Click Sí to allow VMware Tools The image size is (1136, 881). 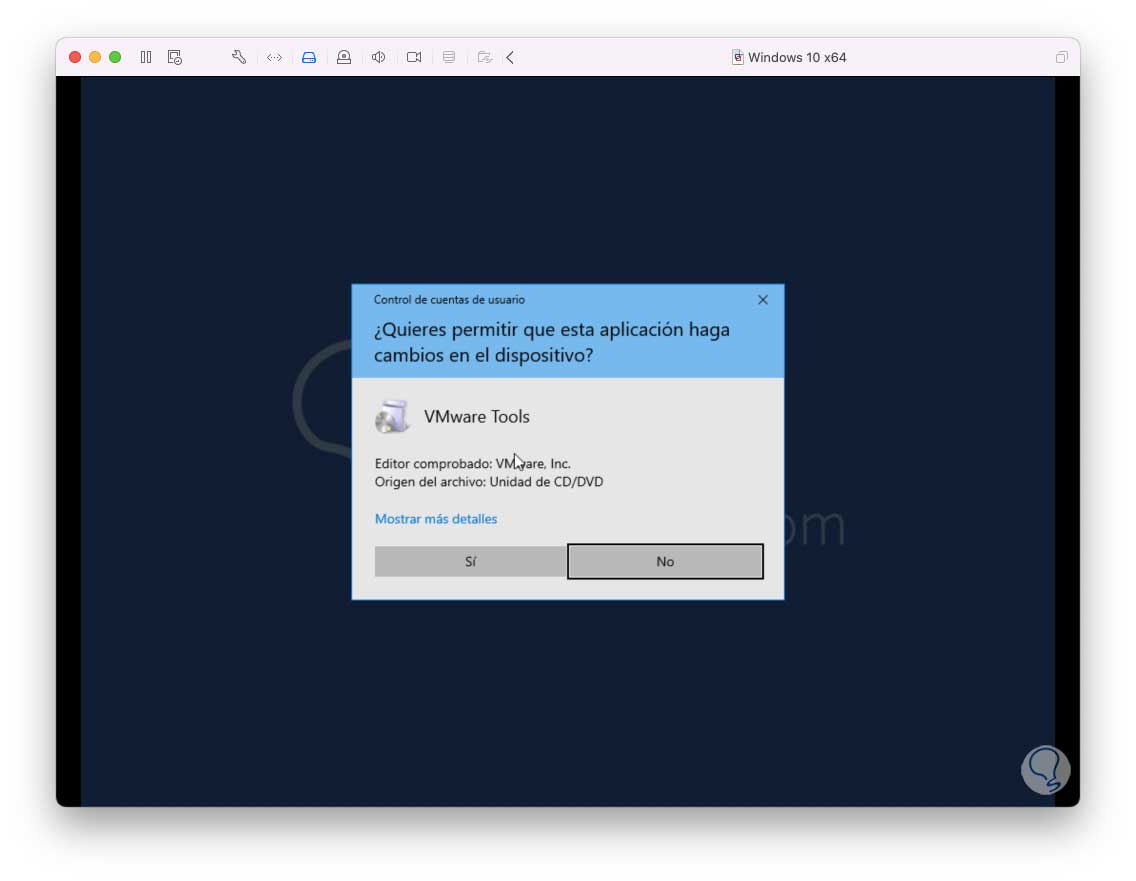[470, 561]
